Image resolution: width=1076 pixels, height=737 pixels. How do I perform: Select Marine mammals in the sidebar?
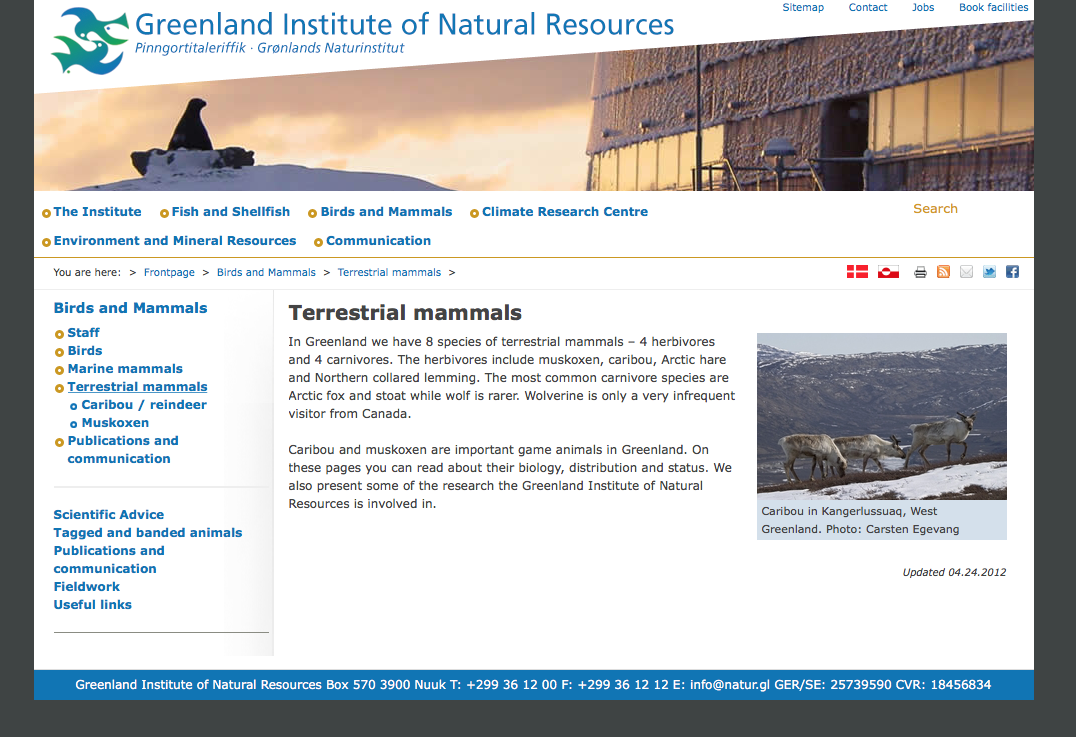125,369
